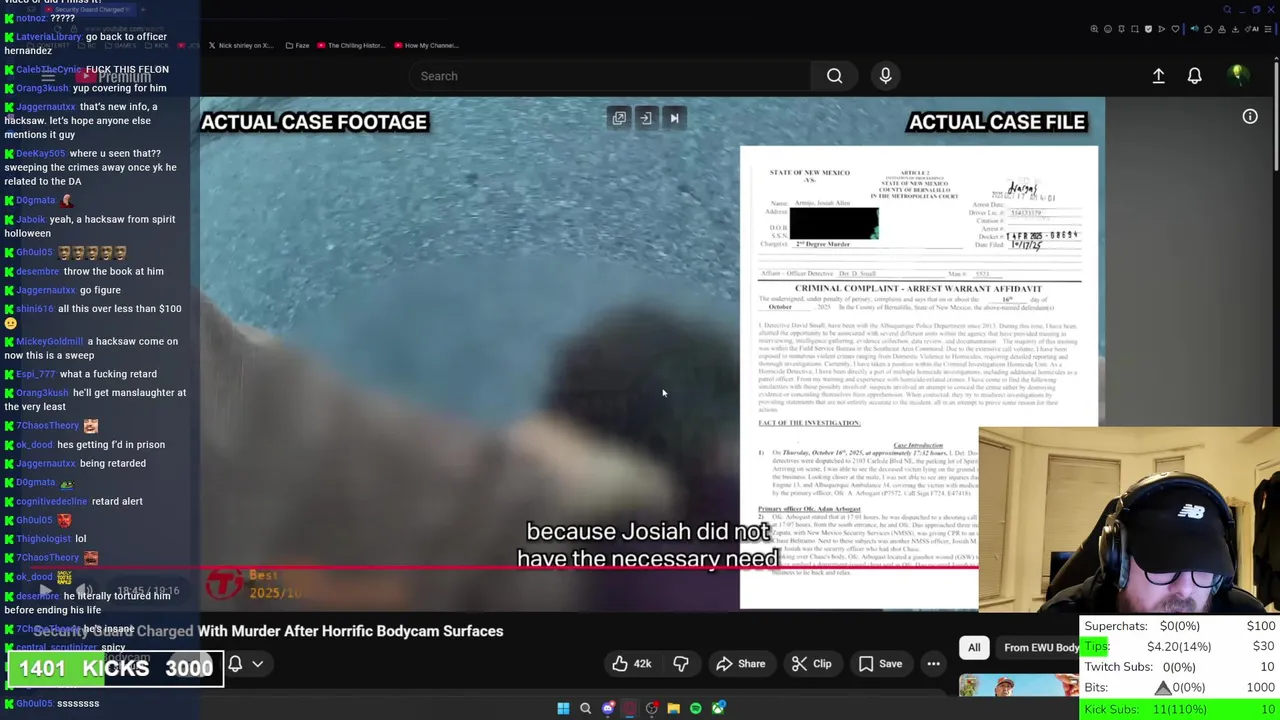Open the YouTube account avatar menu

tap(1237, 75)
